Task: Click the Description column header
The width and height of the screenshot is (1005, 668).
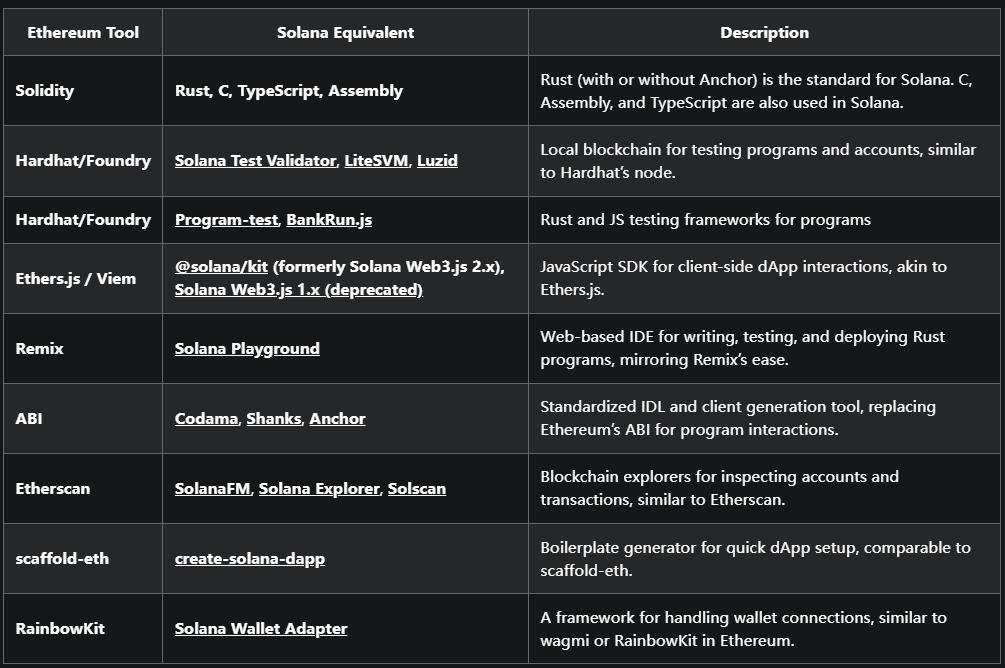Action: [764, 32]
